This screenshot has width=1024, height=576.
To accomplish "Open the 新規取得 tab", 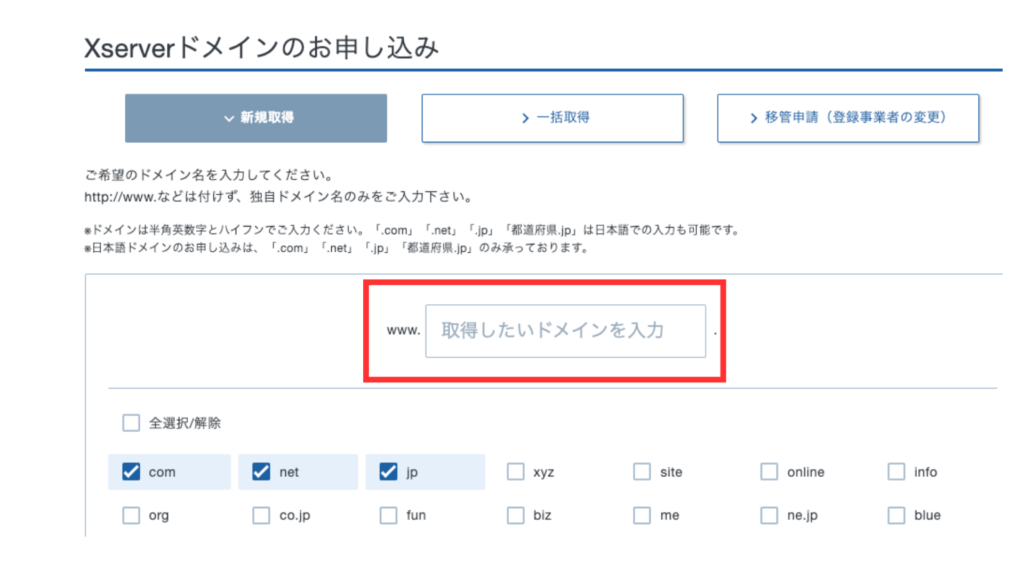I will [x=256, y=118].
